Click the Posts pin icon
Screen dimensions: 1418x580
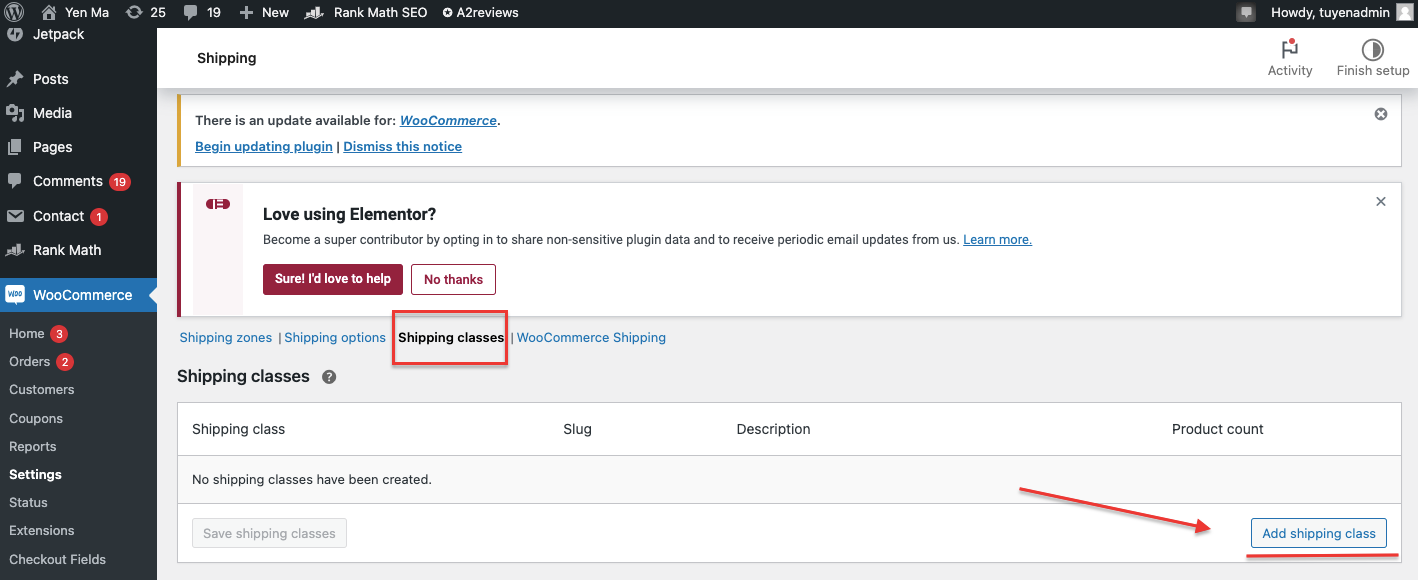15,79
